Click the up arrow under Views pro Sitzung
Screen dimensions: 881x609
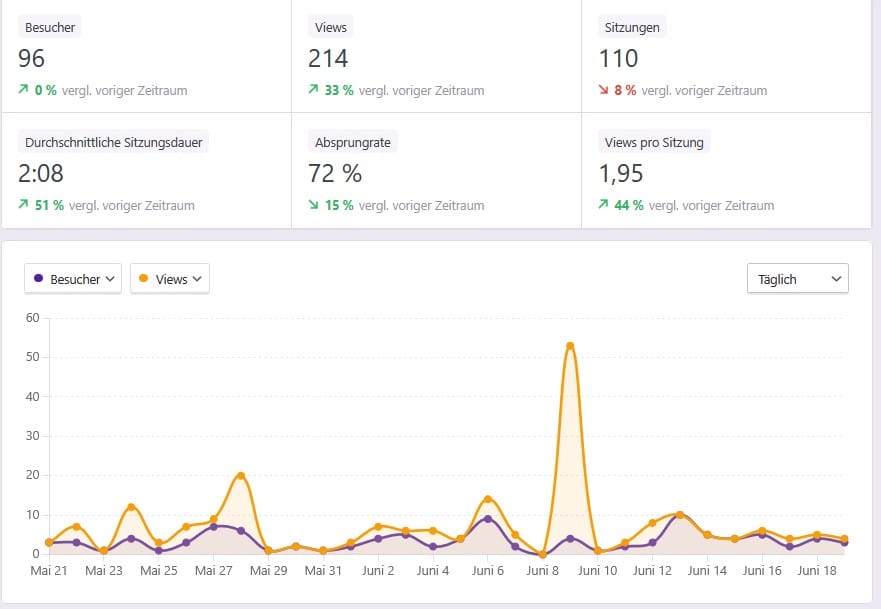603,205
